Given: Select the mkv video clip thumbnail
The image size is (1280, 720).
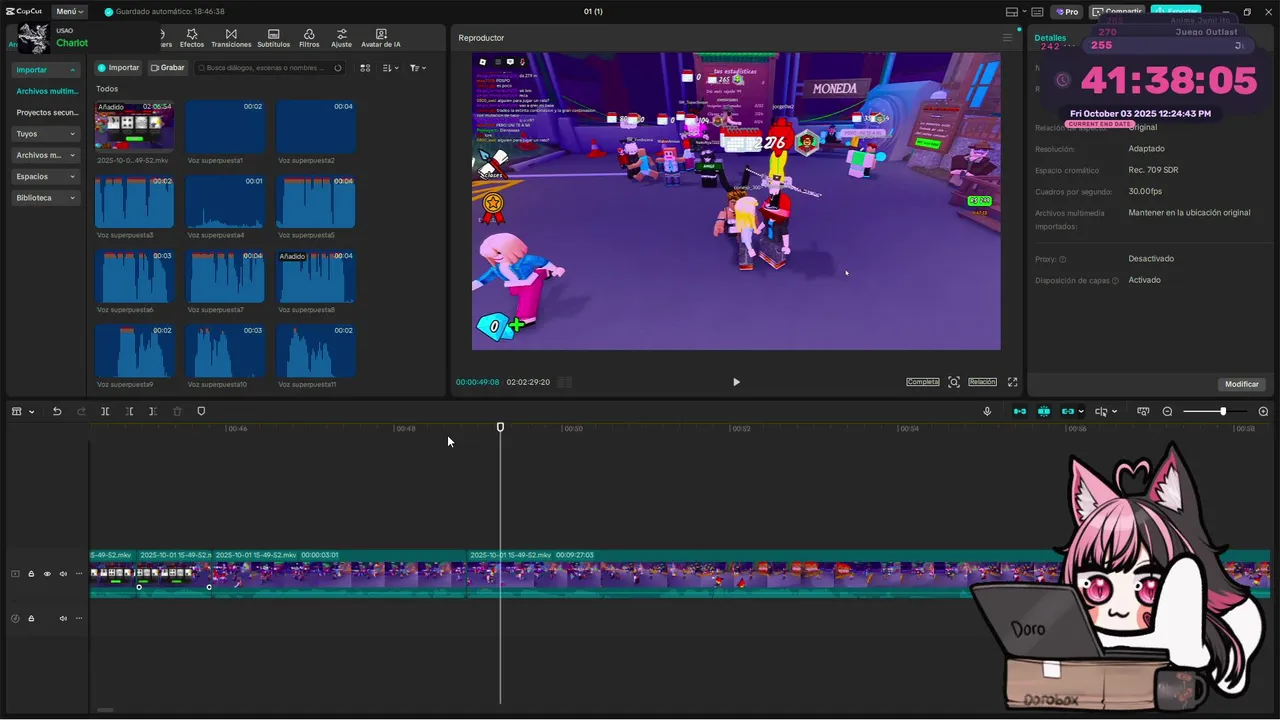Looking at the screenshot, I should 134,126.
